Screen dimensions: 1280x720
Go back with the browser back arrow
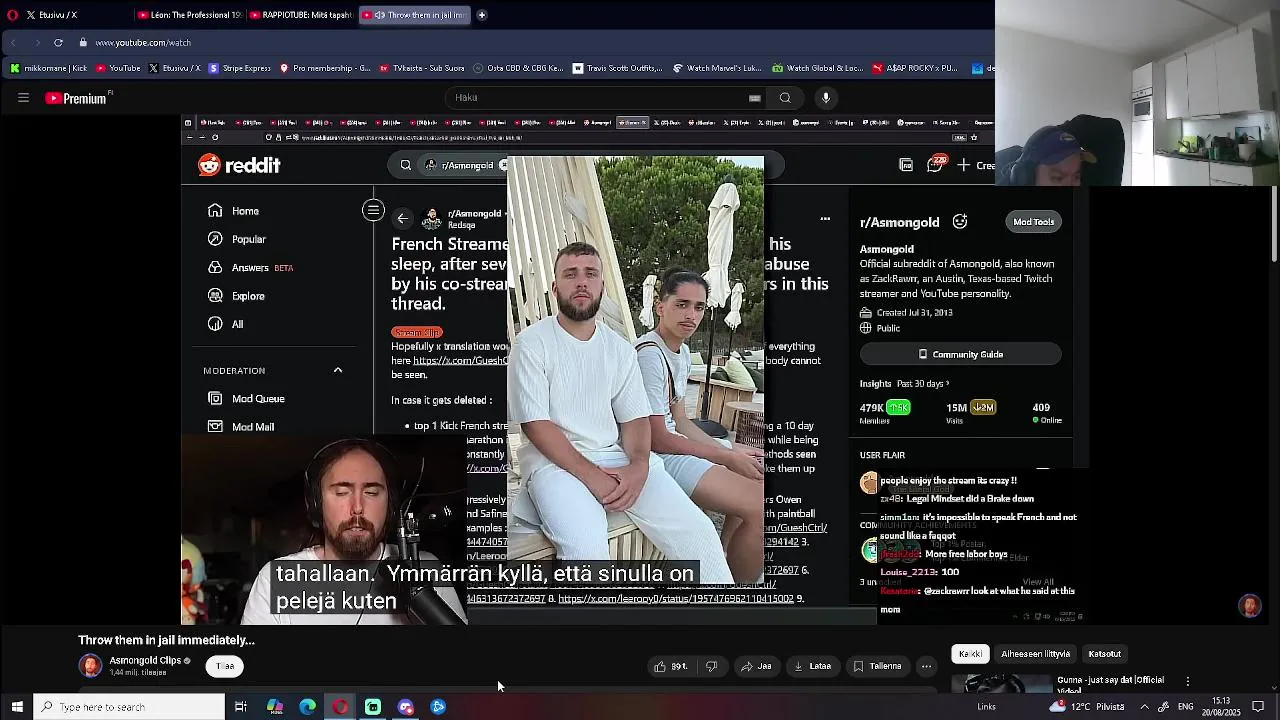point(13,43)
